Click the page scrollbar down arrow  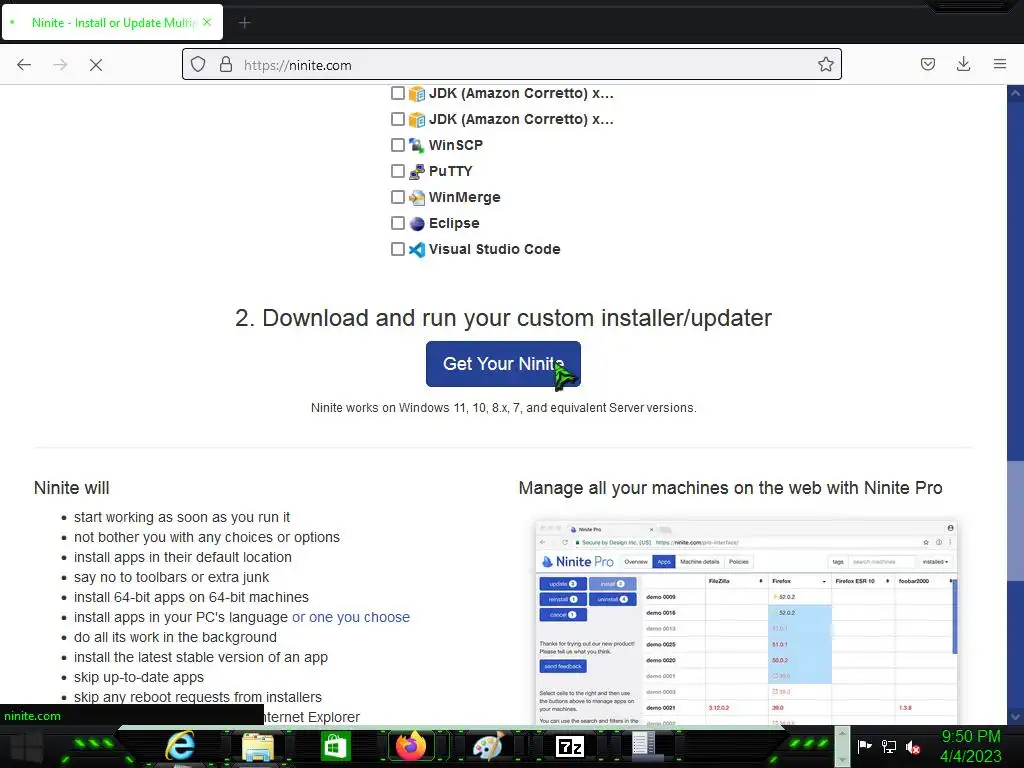(x=1016, y=716)
